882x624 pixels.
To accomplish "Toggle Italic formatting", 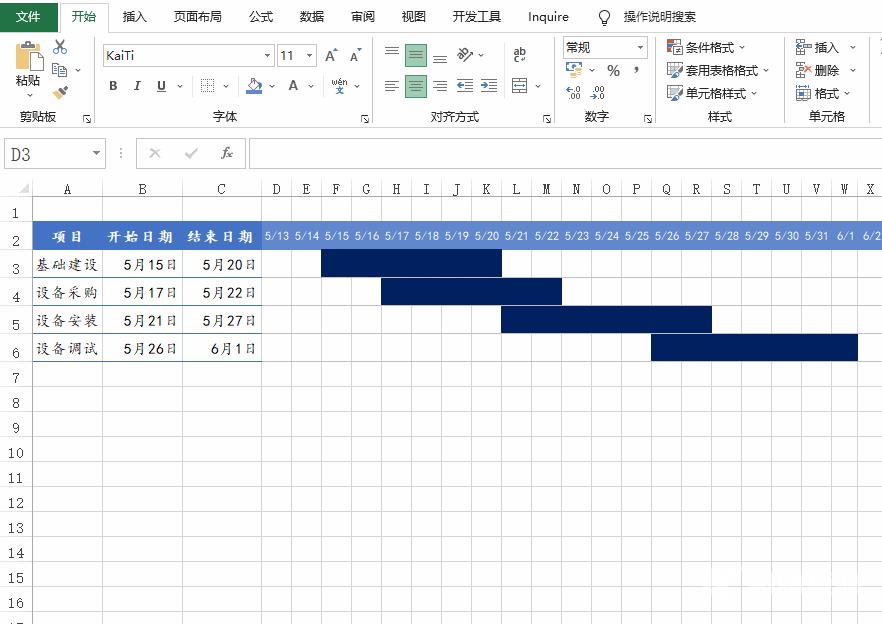I will point(137,86).
